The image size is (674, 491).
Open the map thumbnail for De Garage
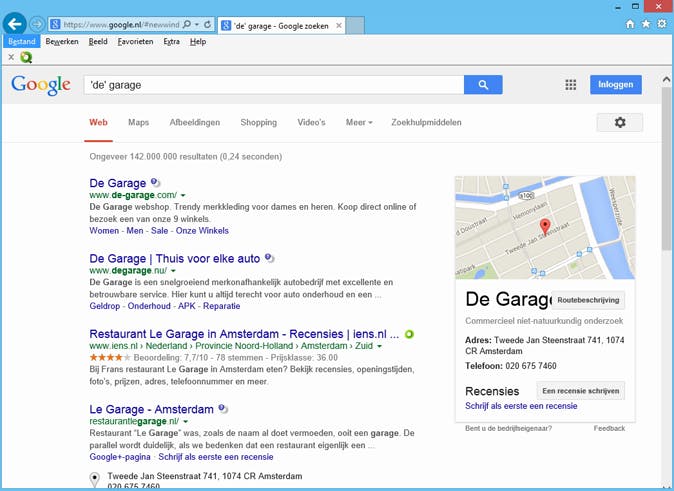(545, 227)
